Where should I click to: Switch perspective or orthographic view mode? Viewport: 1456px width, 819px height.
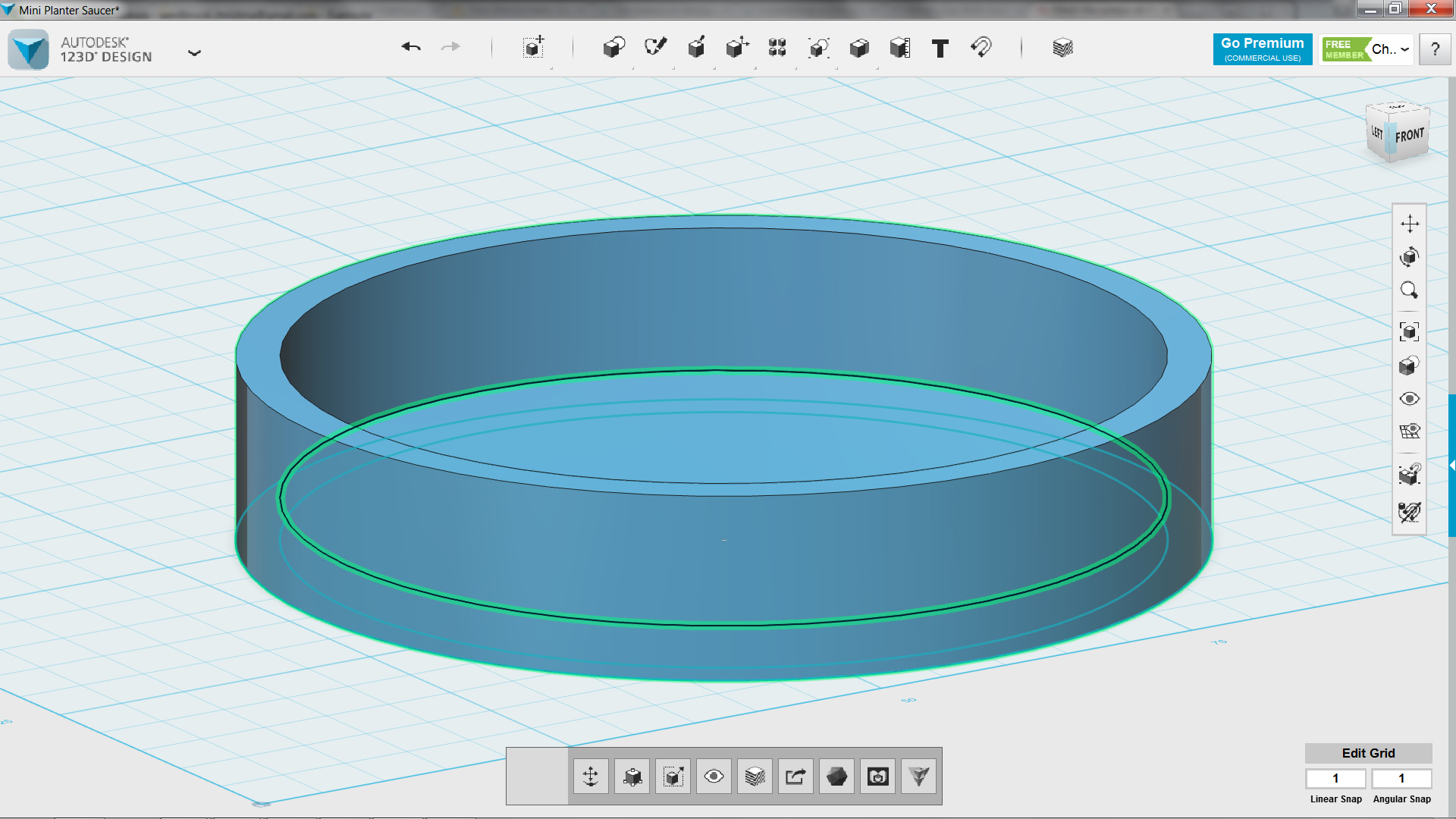coord(1410,366)
